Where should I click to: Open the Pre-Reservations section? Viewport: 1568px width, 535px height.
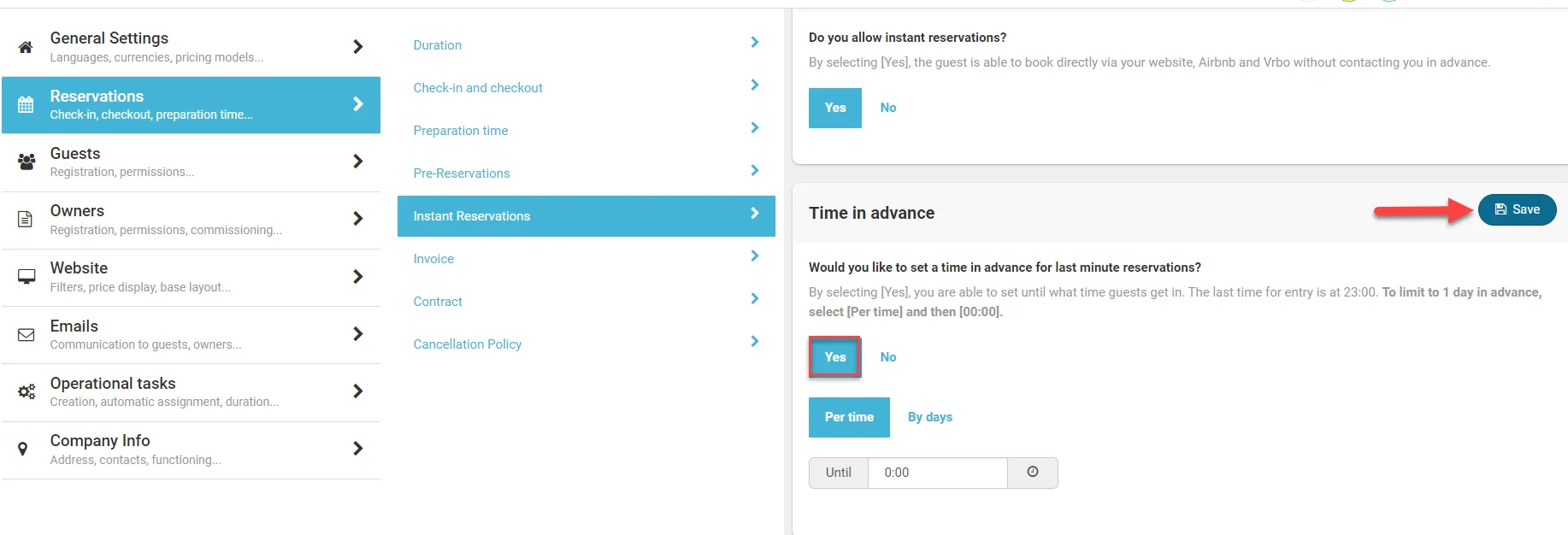[x=462, y=173]
